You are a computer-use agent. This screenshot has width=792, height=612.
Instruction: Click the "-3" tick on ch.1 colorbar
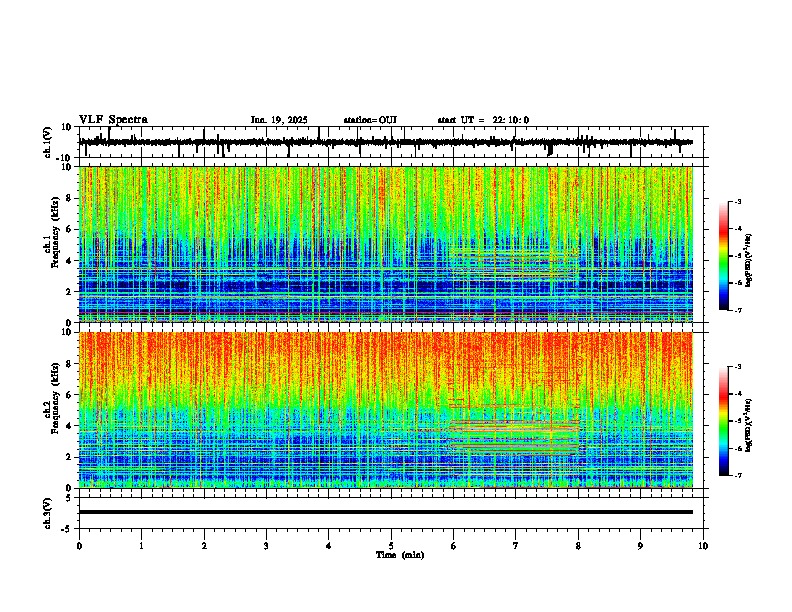point(737,201)
